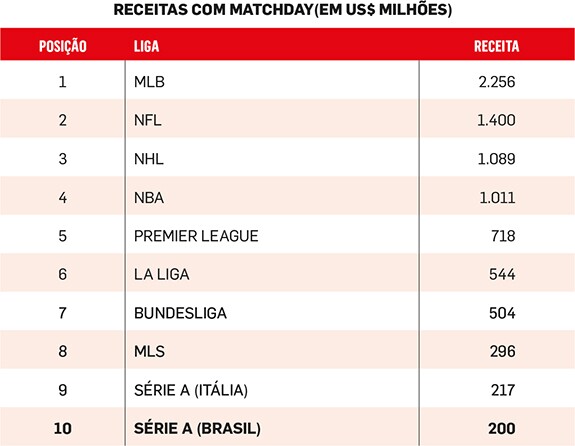Click the 718 revenue value
This screenshot has height=446, width=575.
tap(503, 236)
